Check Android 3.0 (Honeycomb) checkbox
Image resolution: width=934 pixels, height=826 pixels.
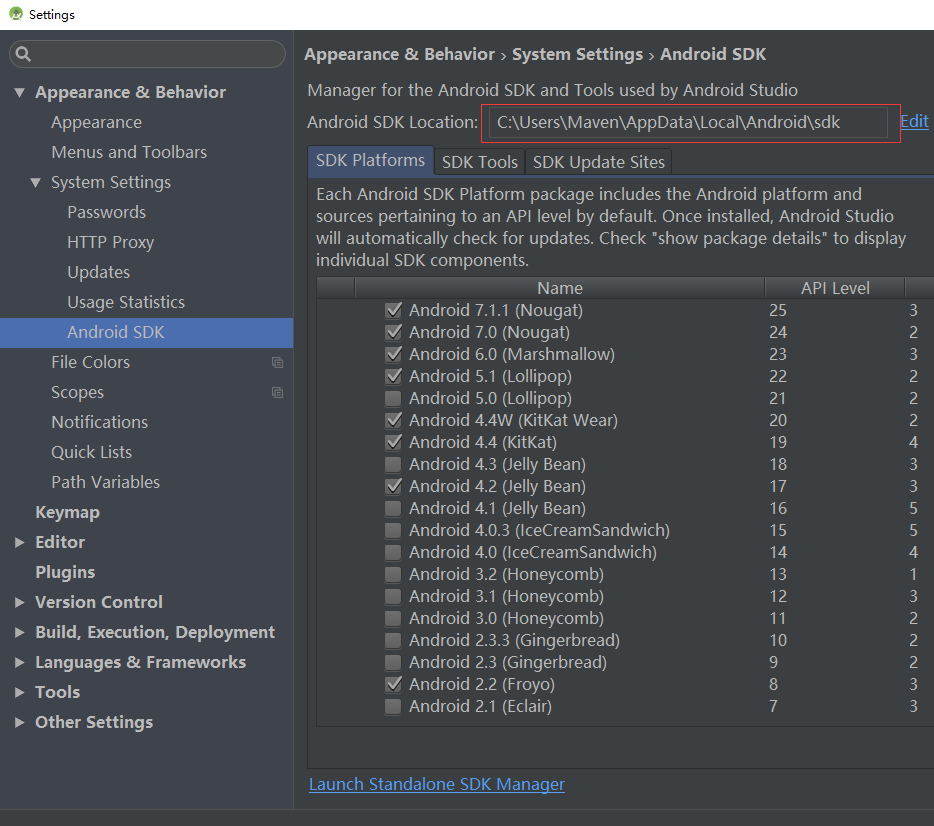tap(393, 619)
